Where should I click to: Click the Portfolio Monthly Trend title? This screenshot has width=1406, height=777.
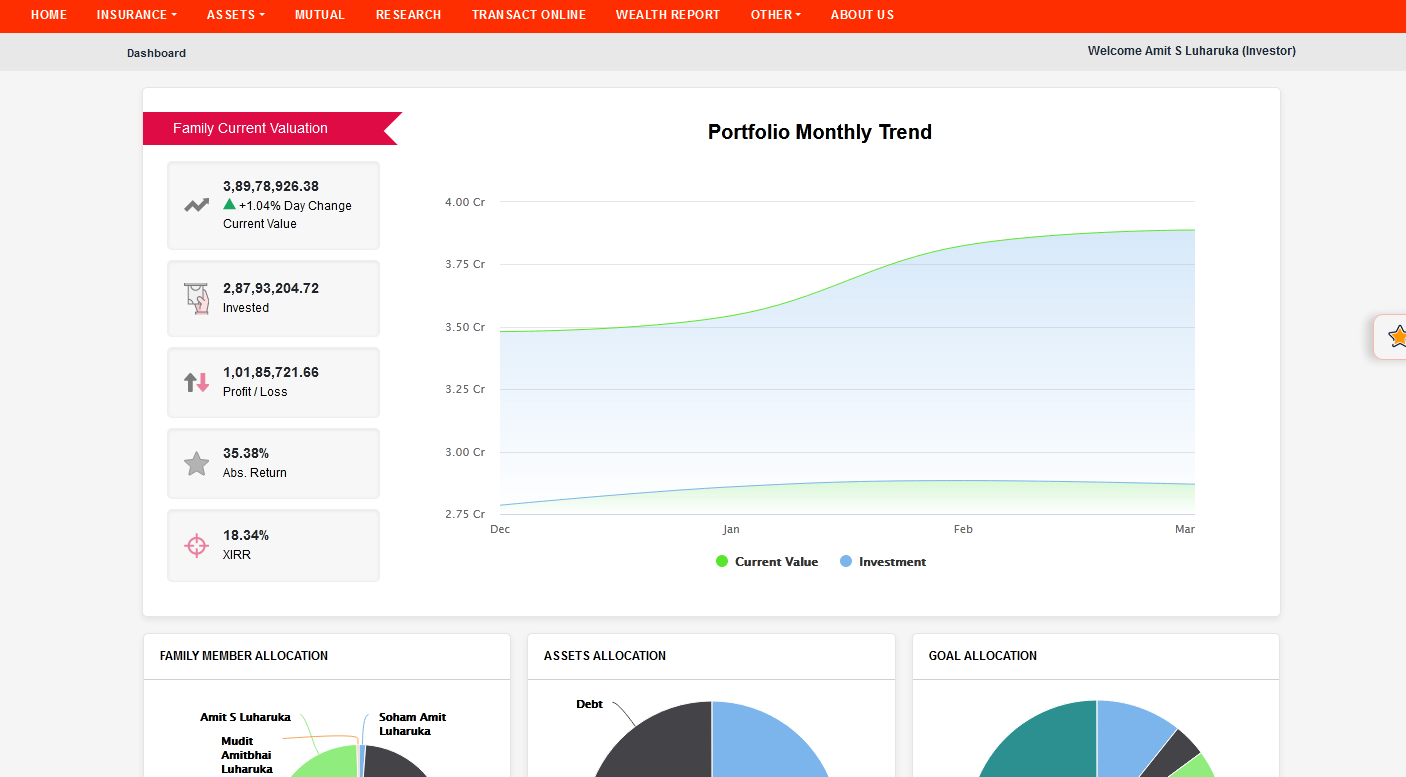(x=820, y=132)
